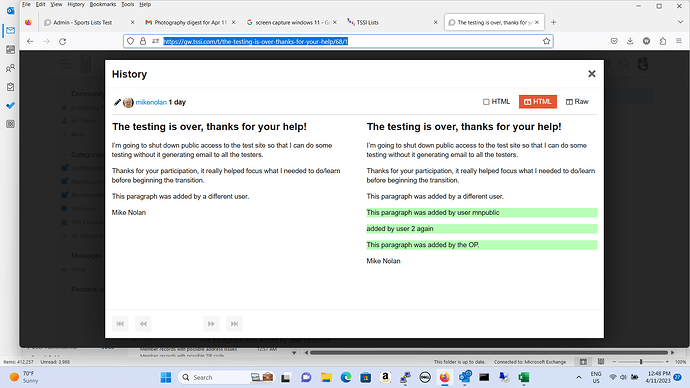This screenshot has width=690, height=388.
Task: Select side-by-side HTML diff view
Action: pos(538,102)
